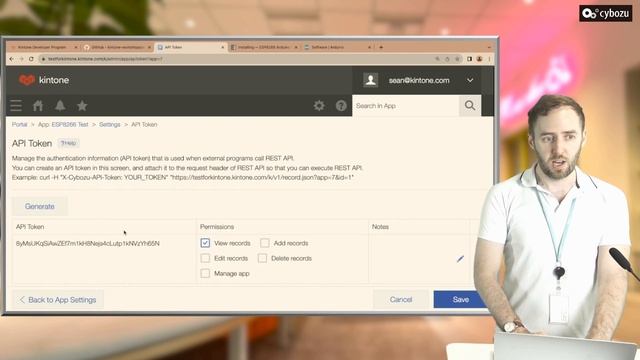
Task: Open the notifications bell
Action: coord(60,106)
